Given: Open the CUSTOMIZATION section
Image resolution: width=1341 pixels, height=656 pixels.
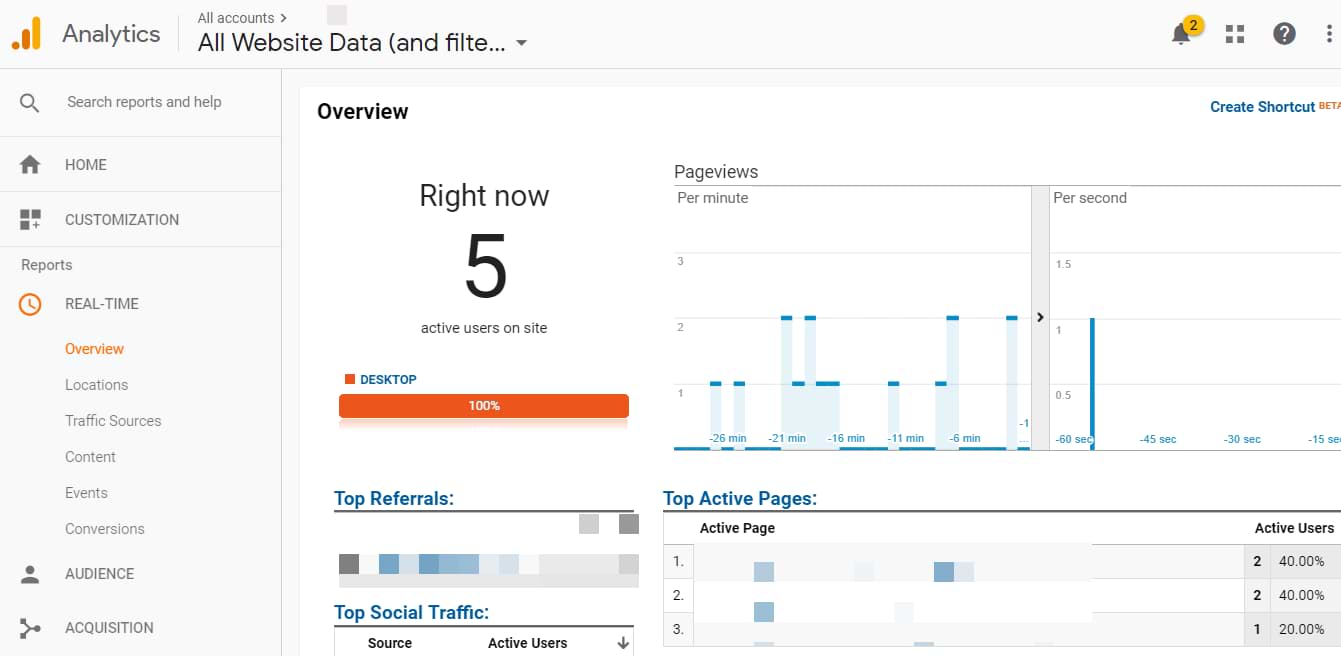Looking at the screenshot, I should click(122, 220).
